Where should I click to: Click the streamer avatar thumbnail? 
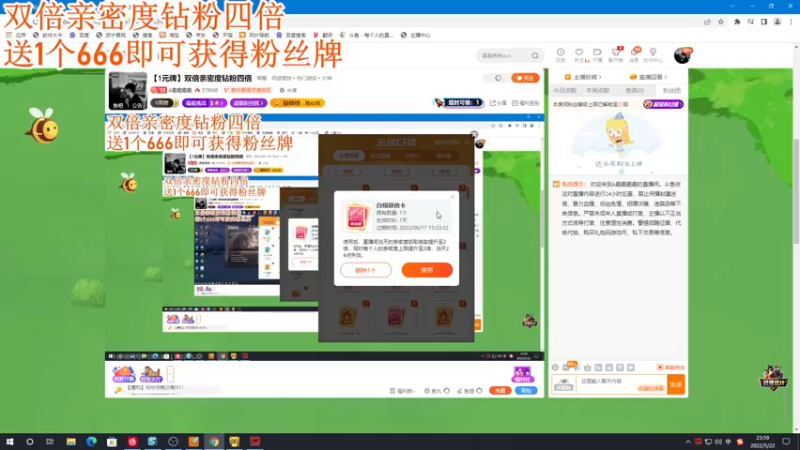(128, 90)
